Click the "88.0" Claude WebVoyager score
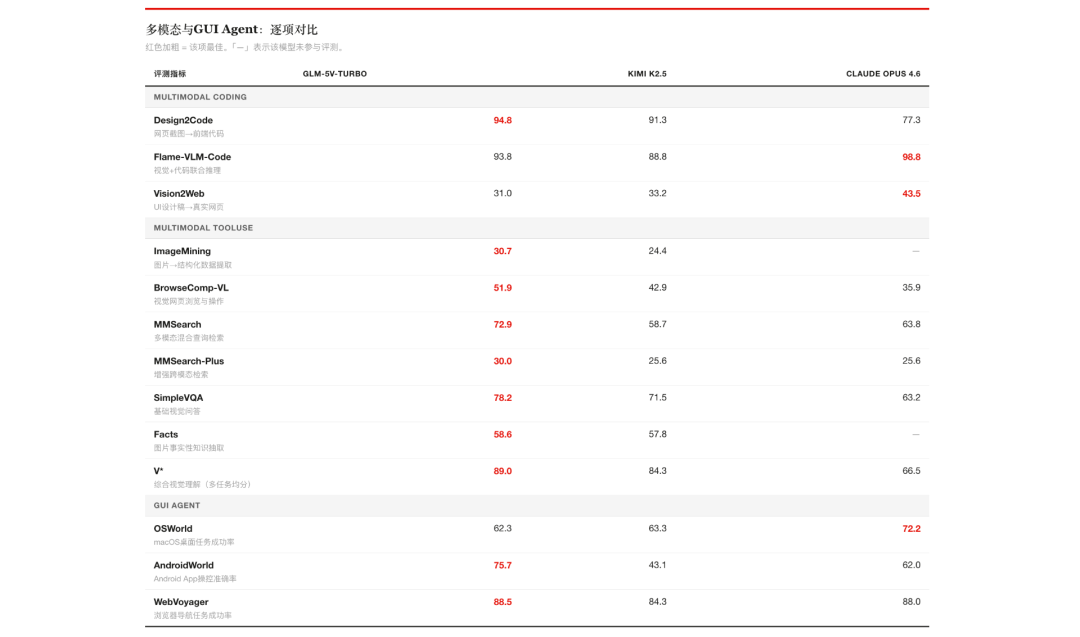 [x=911, y=601]
